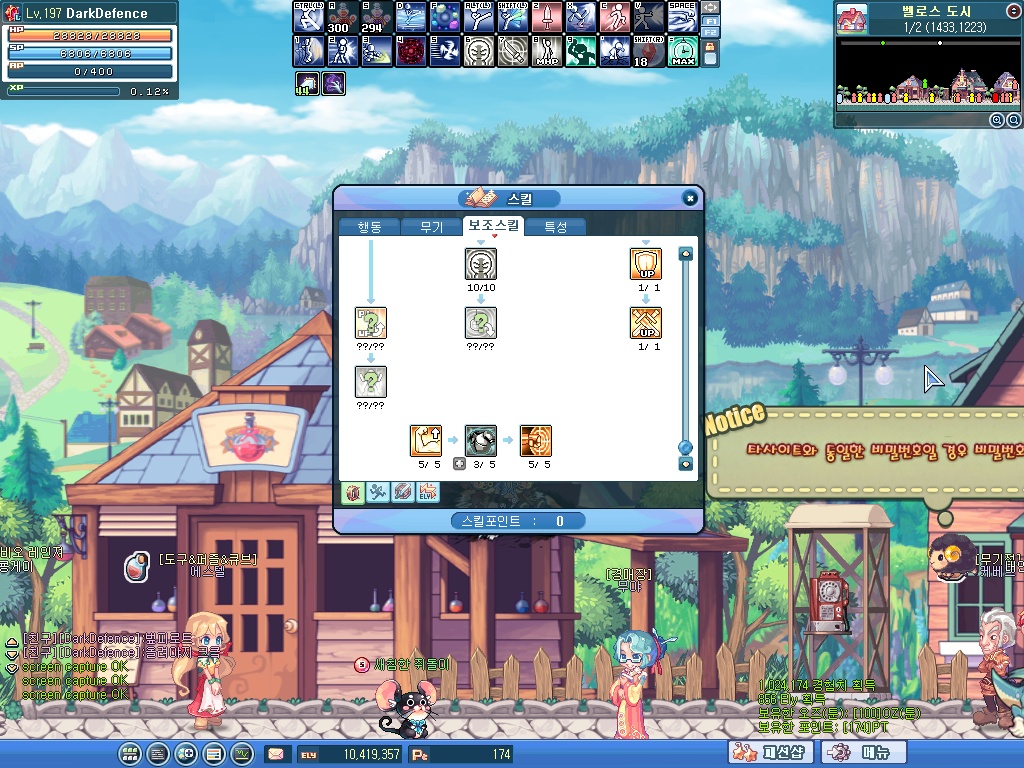Switch to the 무기 skill tab
1024x768 pixels.
point(431,227)
